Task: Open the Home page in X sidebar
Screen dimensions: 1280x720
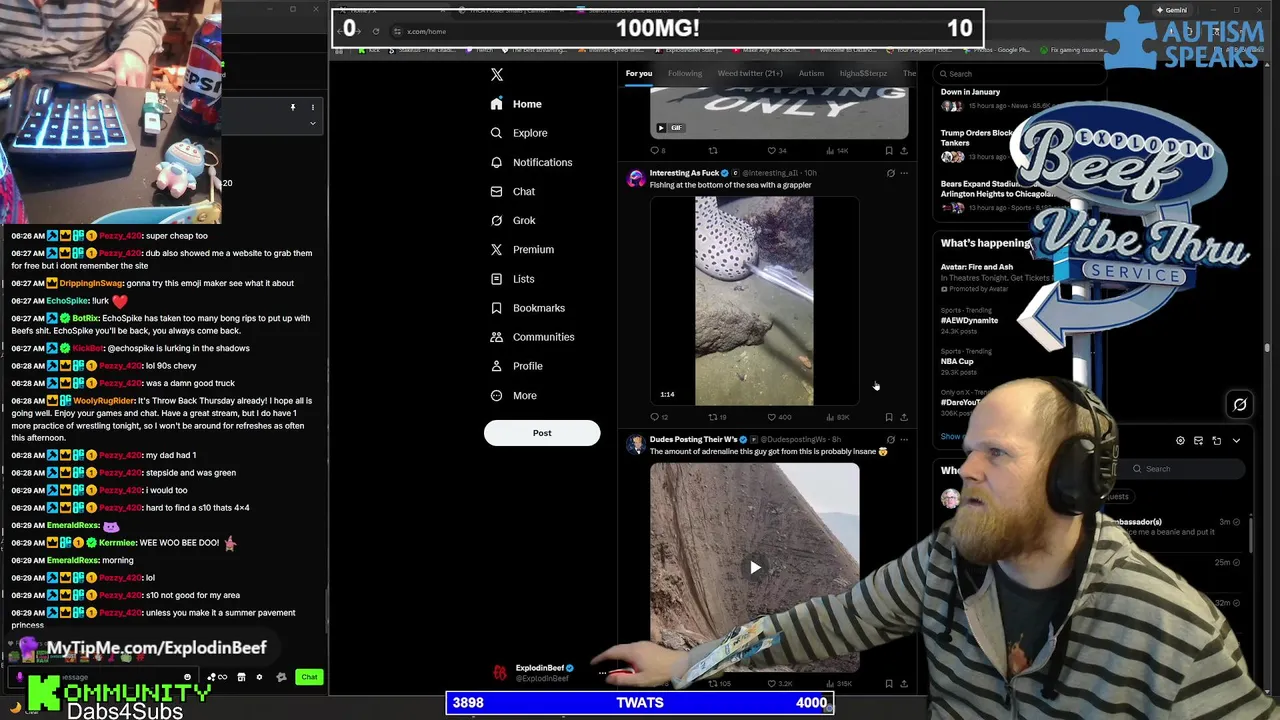Action: point(516,104)
